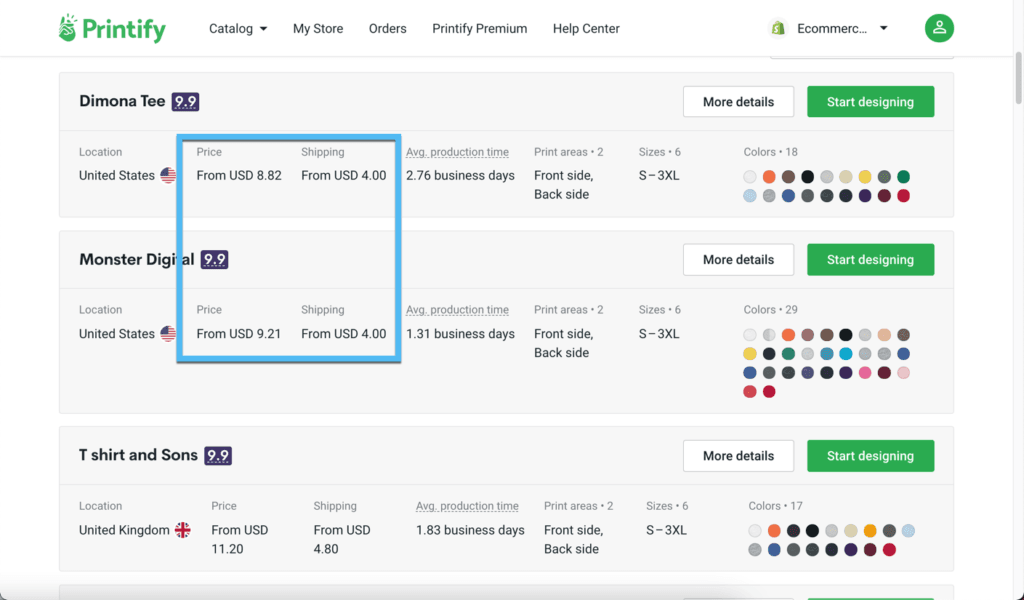Click the Dimona Tee provider name
This screenshot has width=1024, height=600.
click(x=122, y=101)
